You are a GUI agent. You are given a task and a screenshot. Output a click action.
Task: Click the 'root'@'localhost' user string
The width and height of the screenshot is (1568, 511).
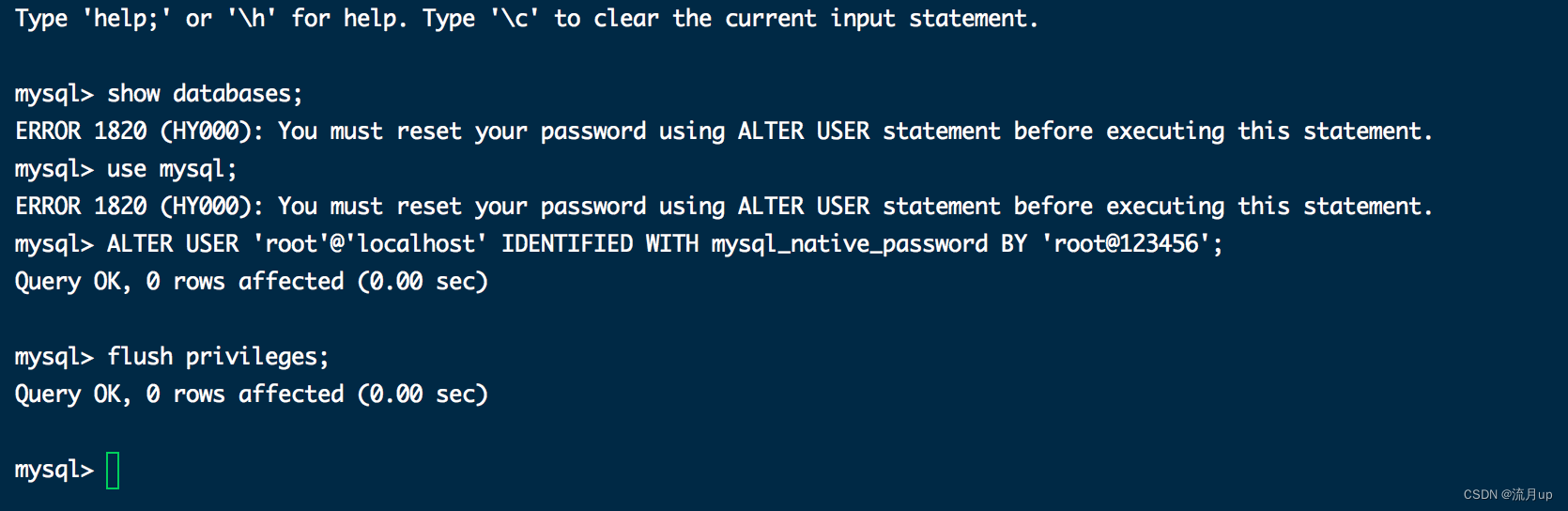(x=370, y=244)
